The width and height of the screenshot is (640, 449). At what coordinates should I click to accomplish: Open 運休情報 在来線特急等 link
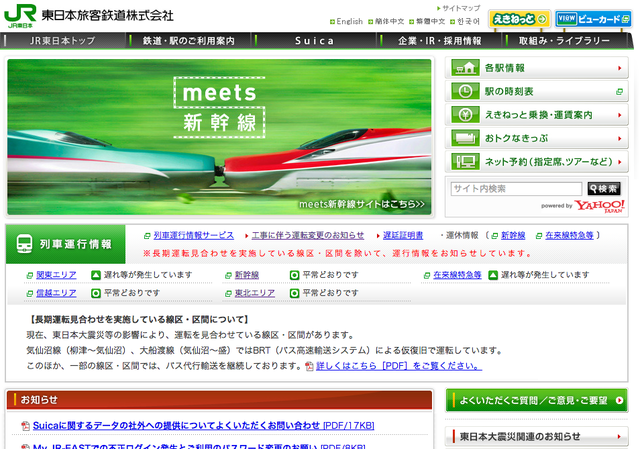tap(569, 236)
